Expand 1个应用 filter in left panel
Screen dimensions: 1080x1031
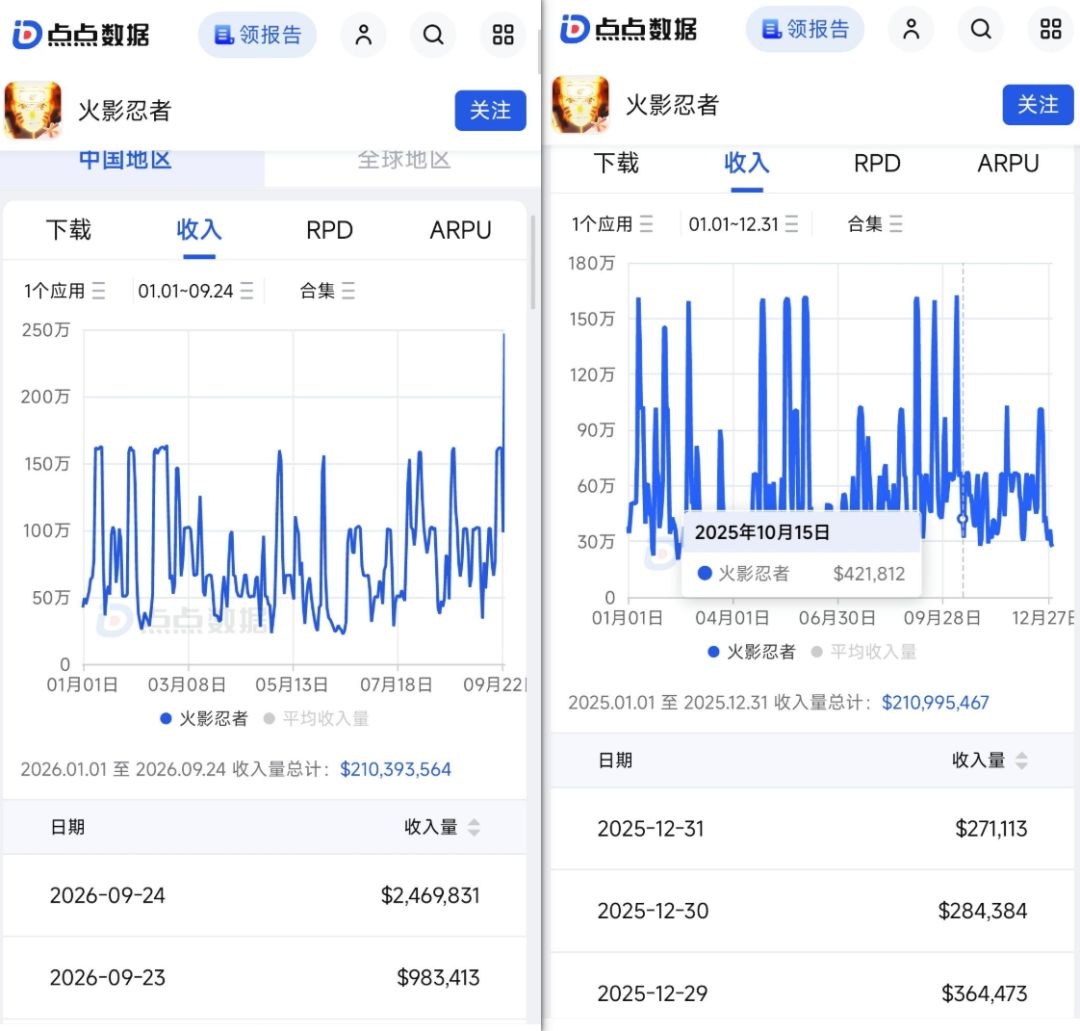point(65,291)
